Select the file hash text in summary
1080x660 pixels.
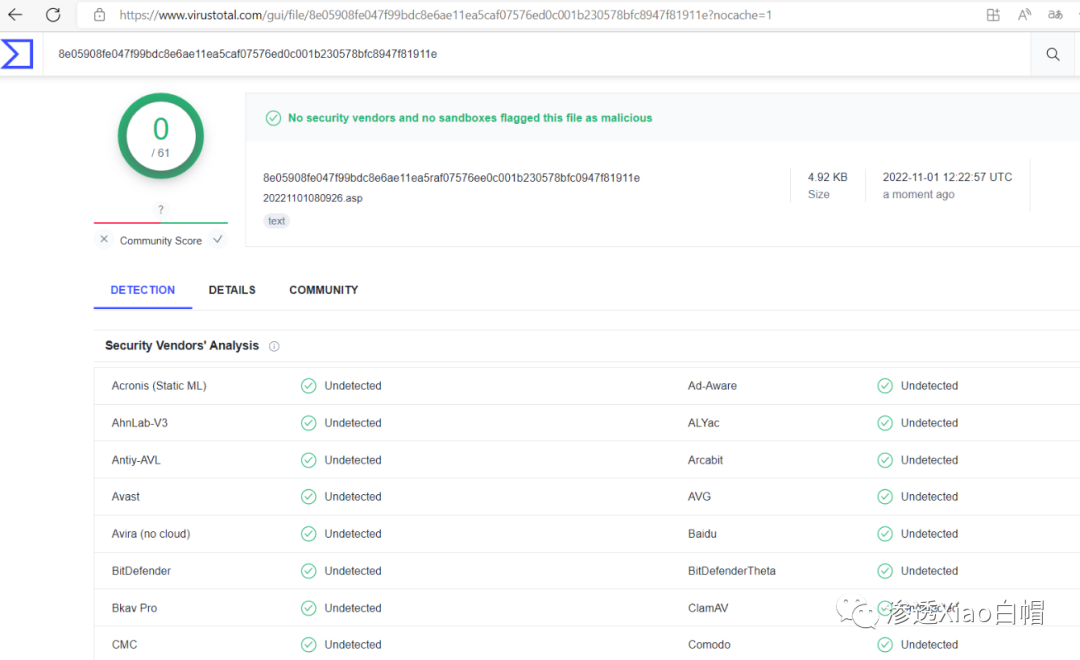coord(451,178)
